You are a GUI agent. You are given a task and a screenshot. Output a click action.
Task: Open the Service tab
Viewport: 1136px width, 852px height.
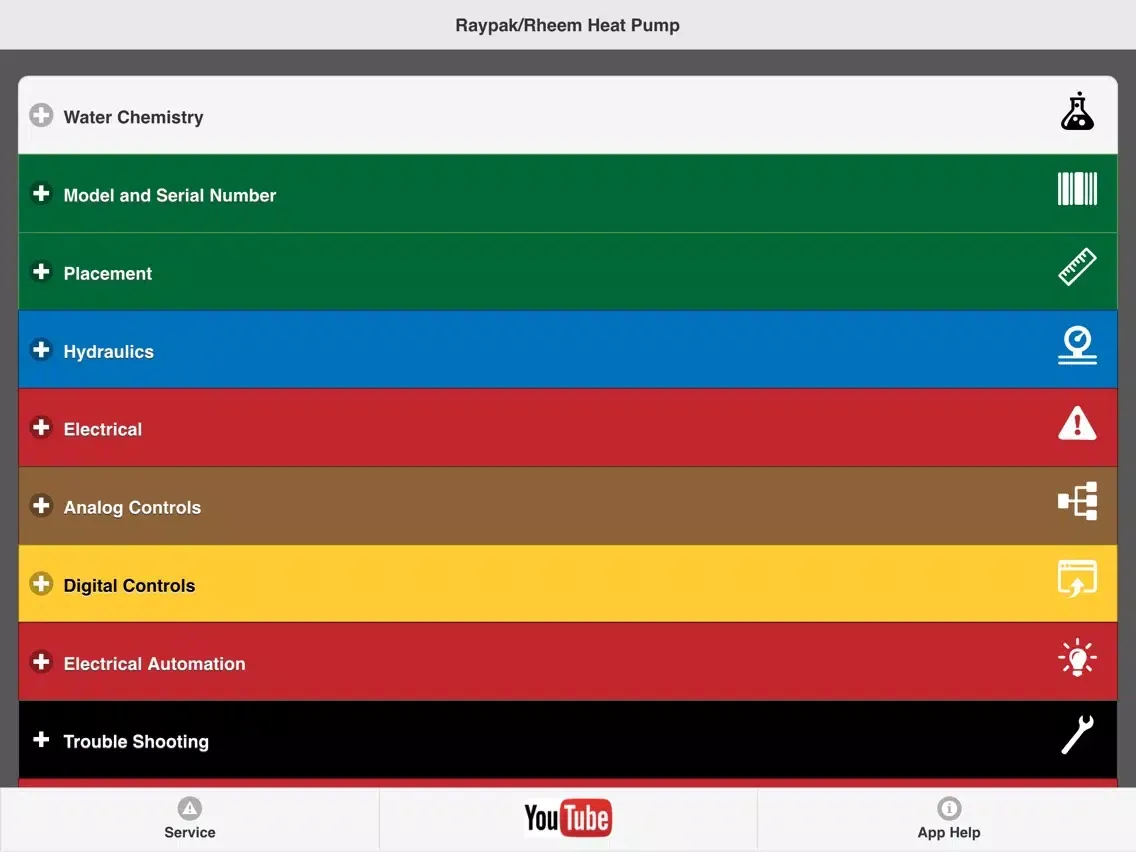190,819
